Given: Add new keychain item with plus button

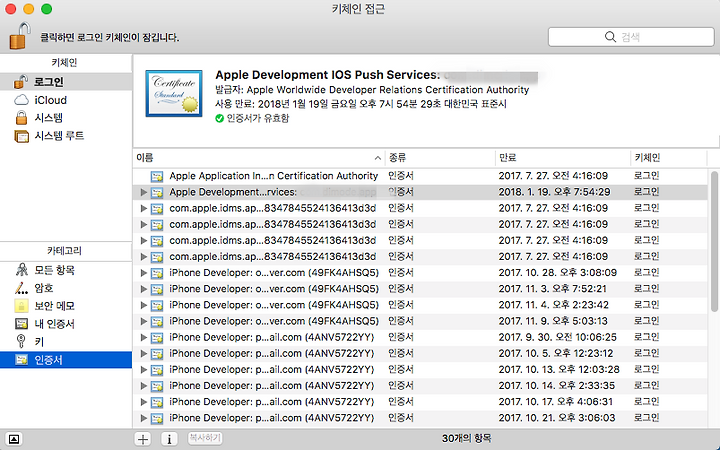Looking at the screenshot, I should tap(143, 439).
